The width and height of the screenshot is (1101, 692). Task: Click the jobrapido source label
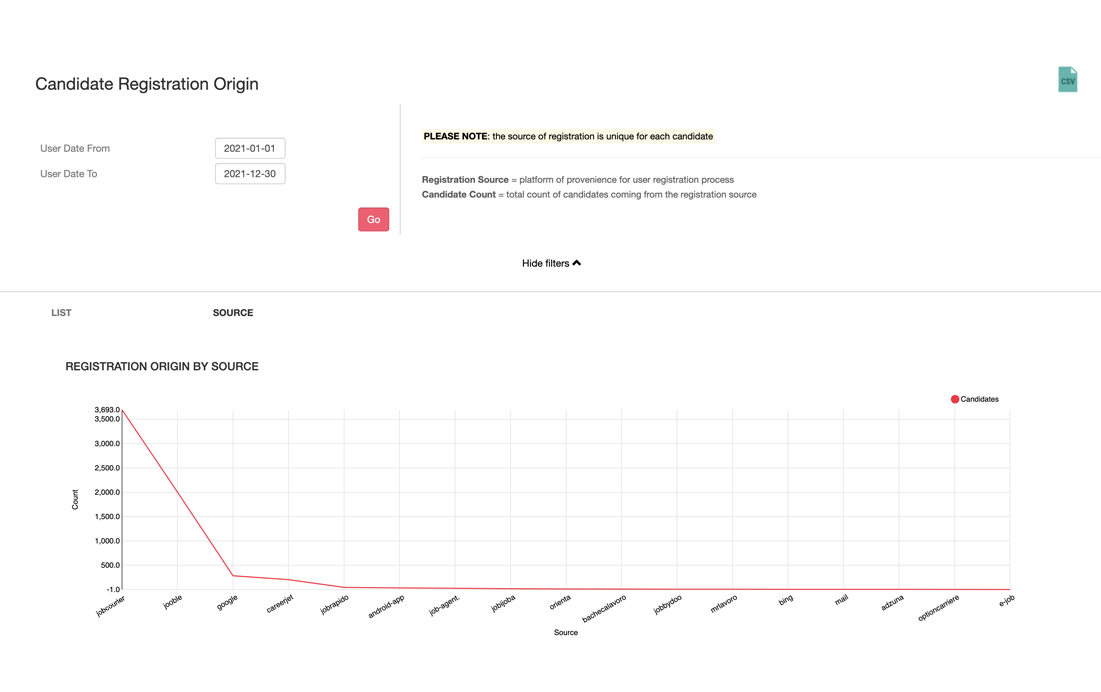click(x=335, y=605)
